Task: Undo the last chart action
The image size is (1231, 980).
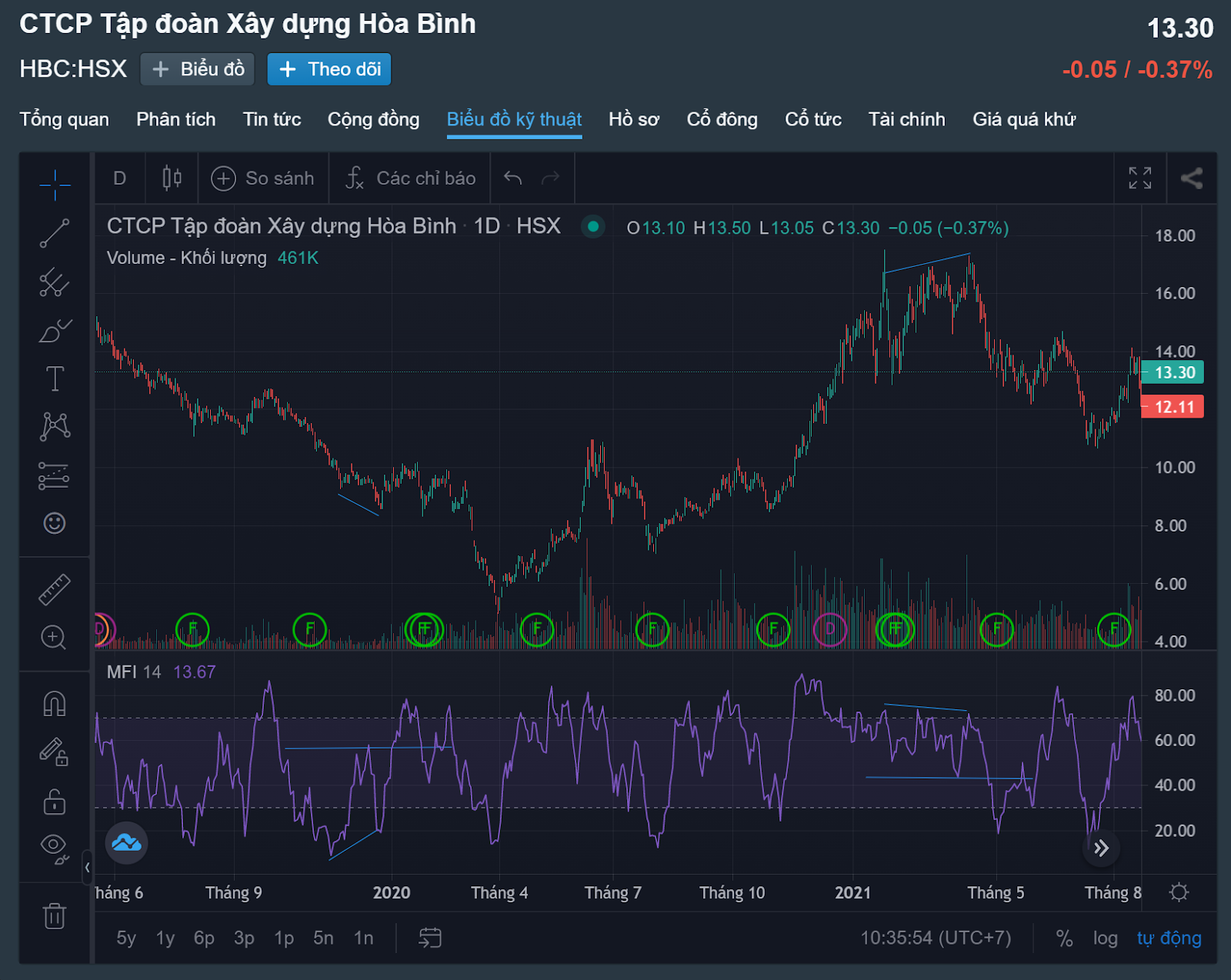Action: coord(512,178)
